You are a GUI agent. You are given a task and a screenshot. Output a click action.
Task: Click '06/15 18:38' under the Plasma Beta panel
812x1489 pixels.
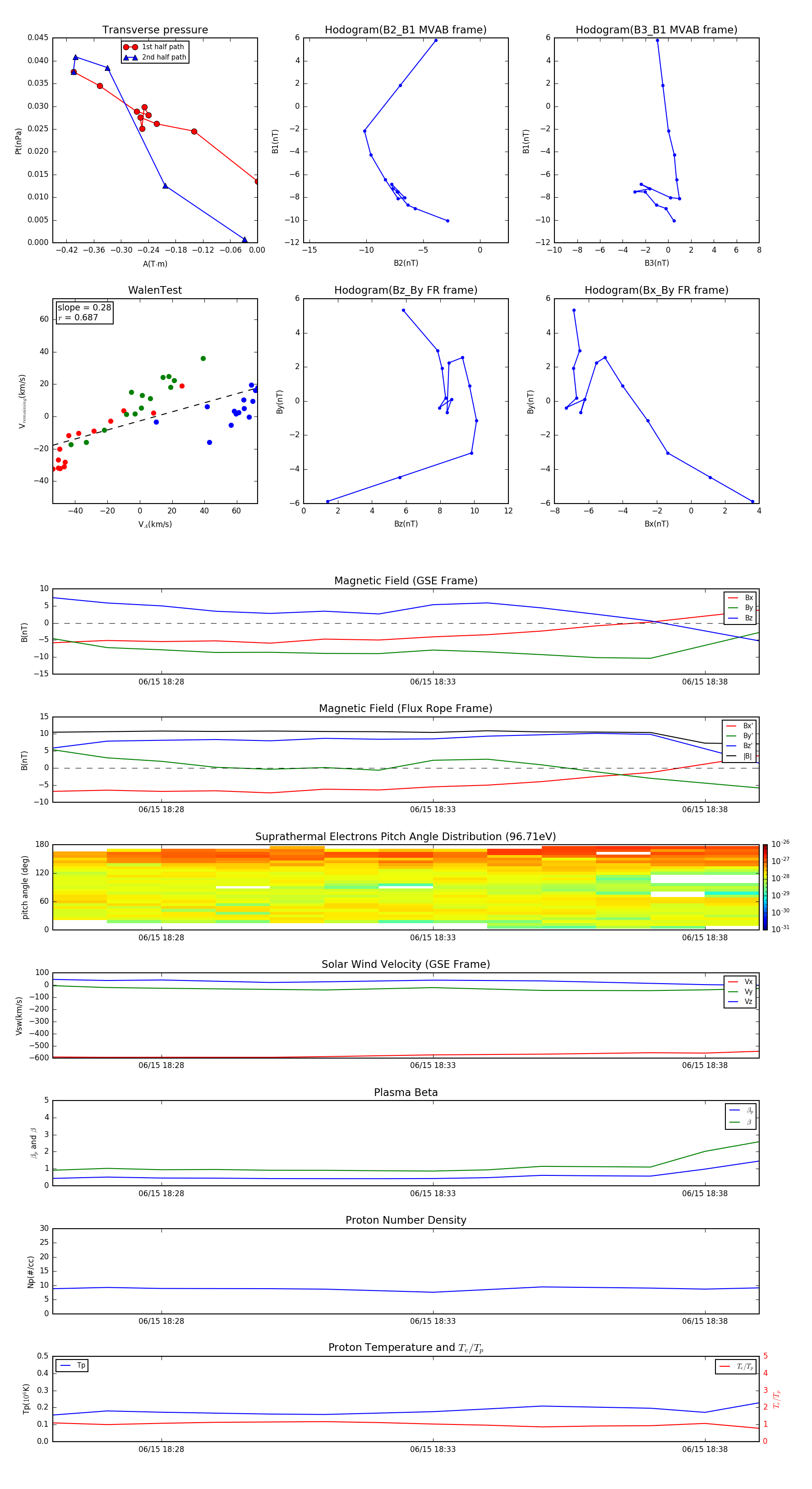coord(705,1193)
